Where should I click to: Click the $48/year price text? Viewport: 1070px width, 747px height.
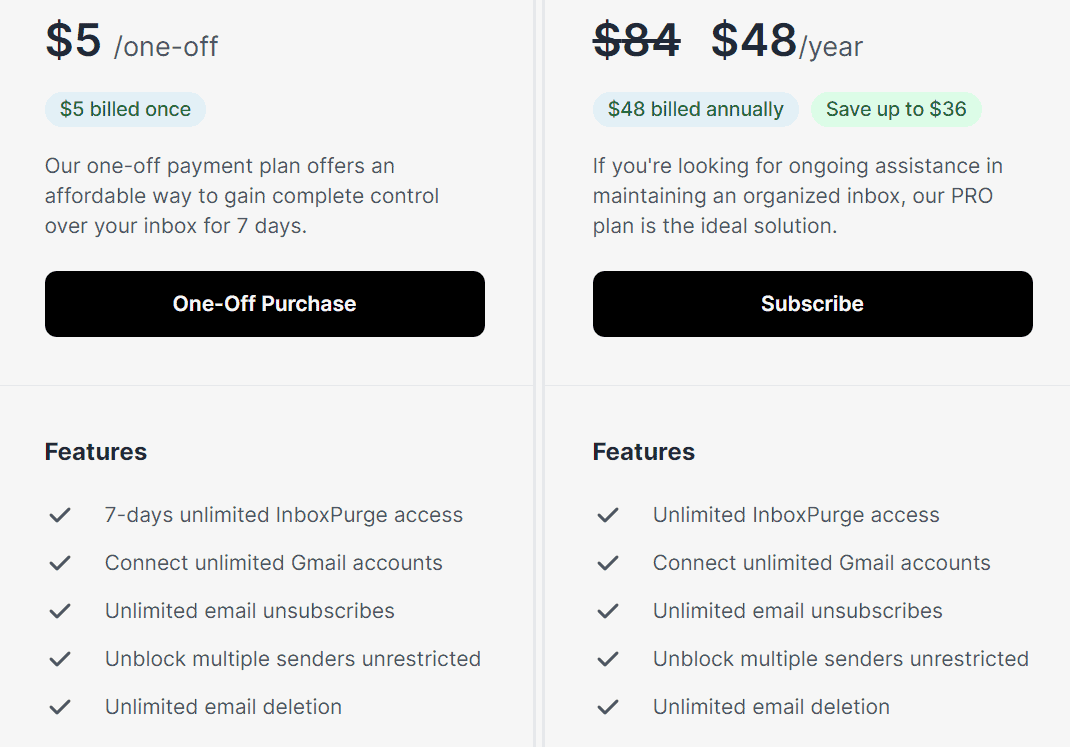[785, 42]
